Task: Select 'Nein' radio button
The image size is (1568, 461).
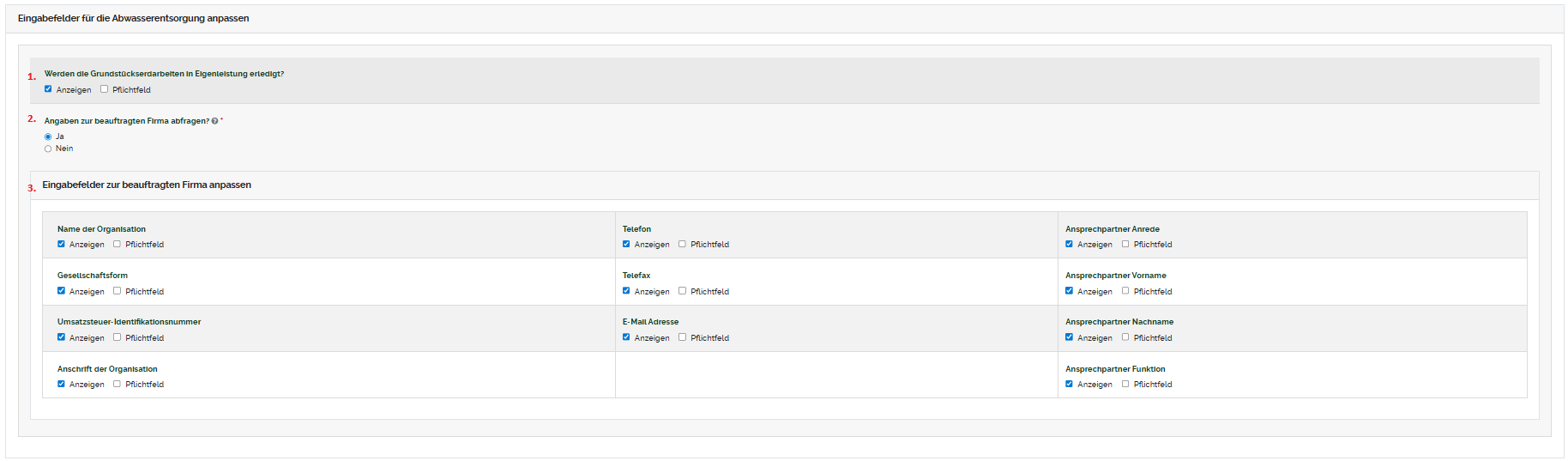Action: point(48,149)
